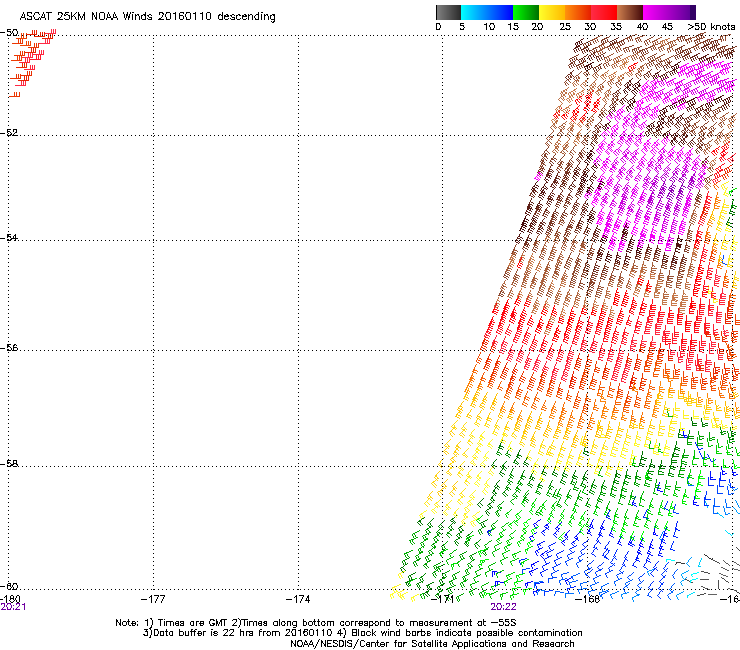The width and height of the screenshot is (740, 650).
Task: Click the blue 5–15 knots legend segment
Action: 487,12
